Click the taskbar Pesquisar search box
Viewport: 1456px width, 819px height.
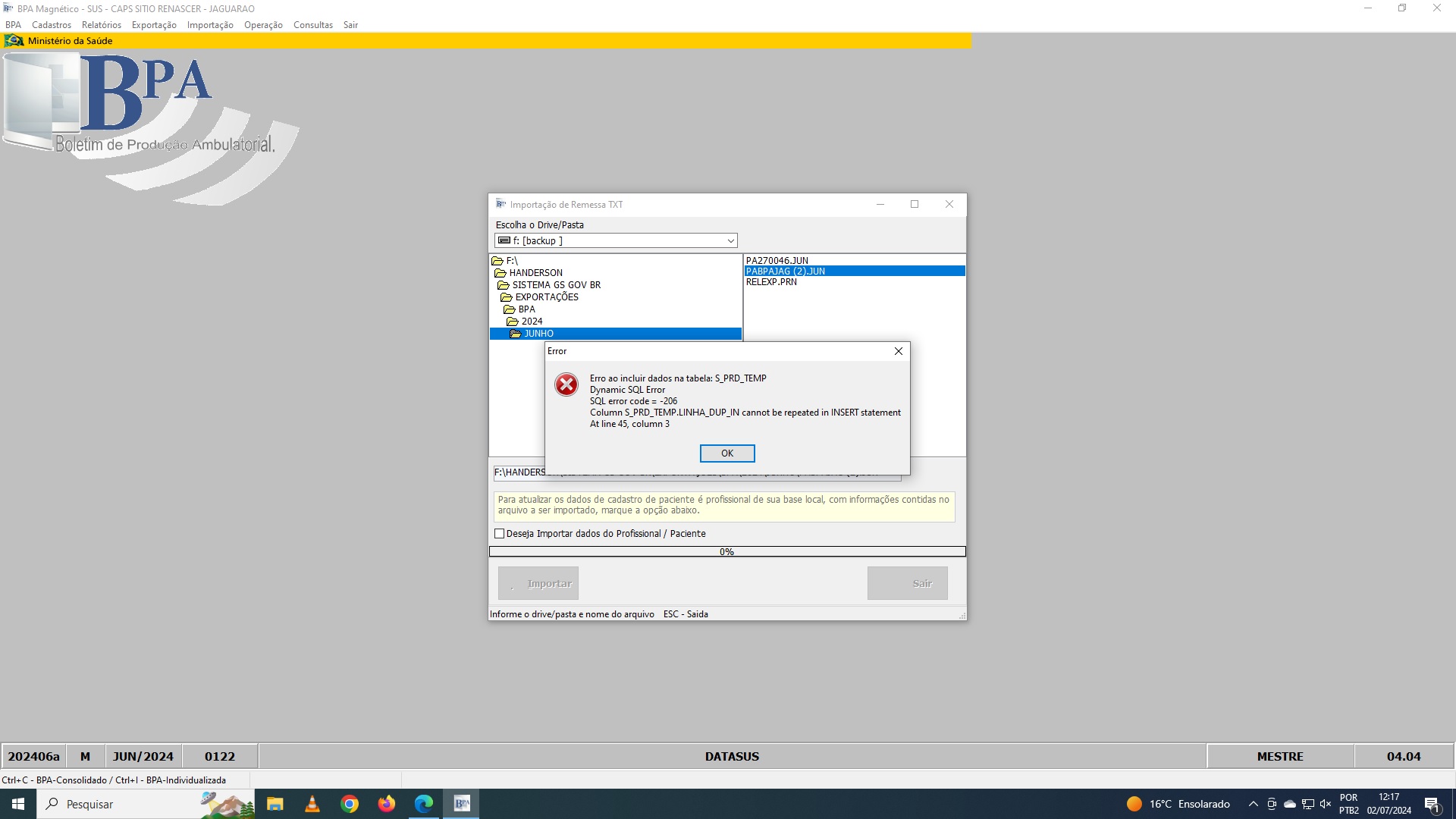[146, 804]
